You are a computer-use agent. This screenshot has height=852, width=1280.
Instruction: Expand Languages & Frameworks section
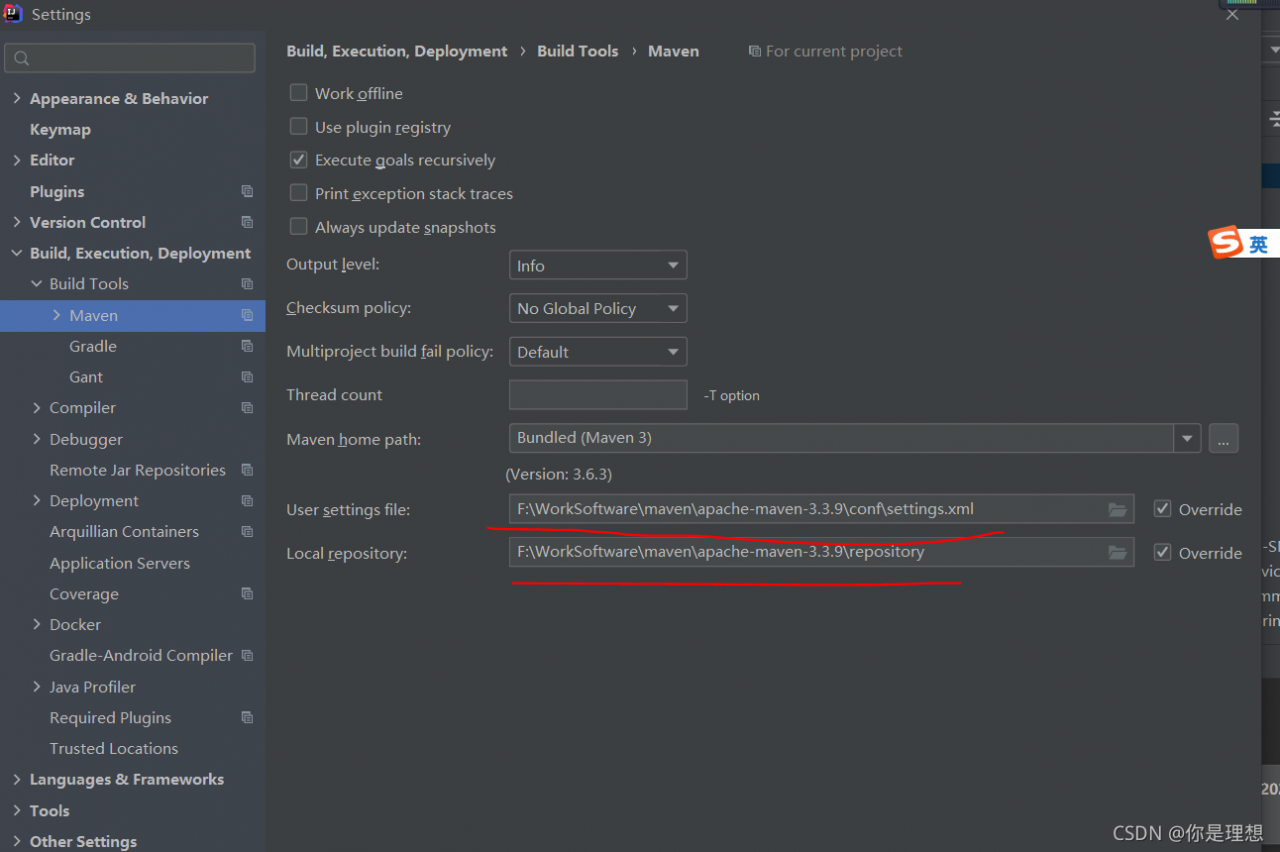(16, 780)
